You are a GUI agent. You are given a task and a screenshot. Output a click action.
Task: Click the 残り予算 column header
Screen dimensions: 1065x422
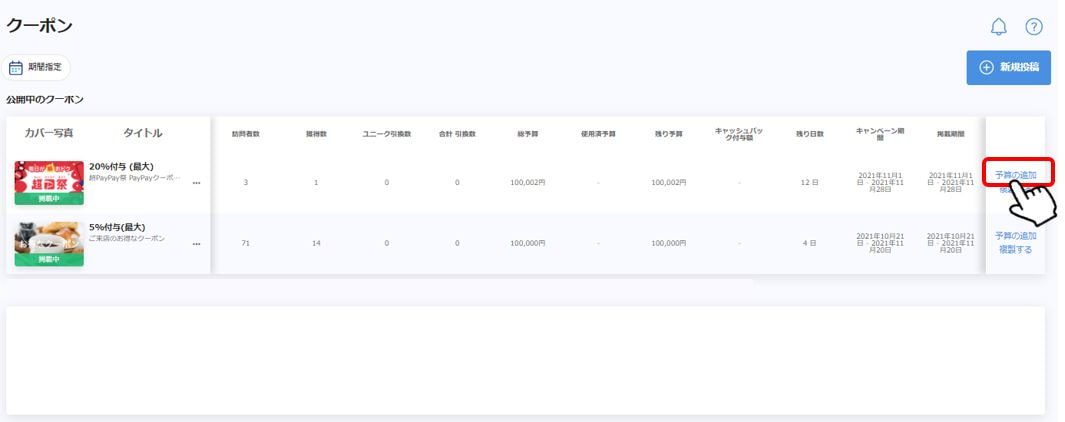[668, 133]
